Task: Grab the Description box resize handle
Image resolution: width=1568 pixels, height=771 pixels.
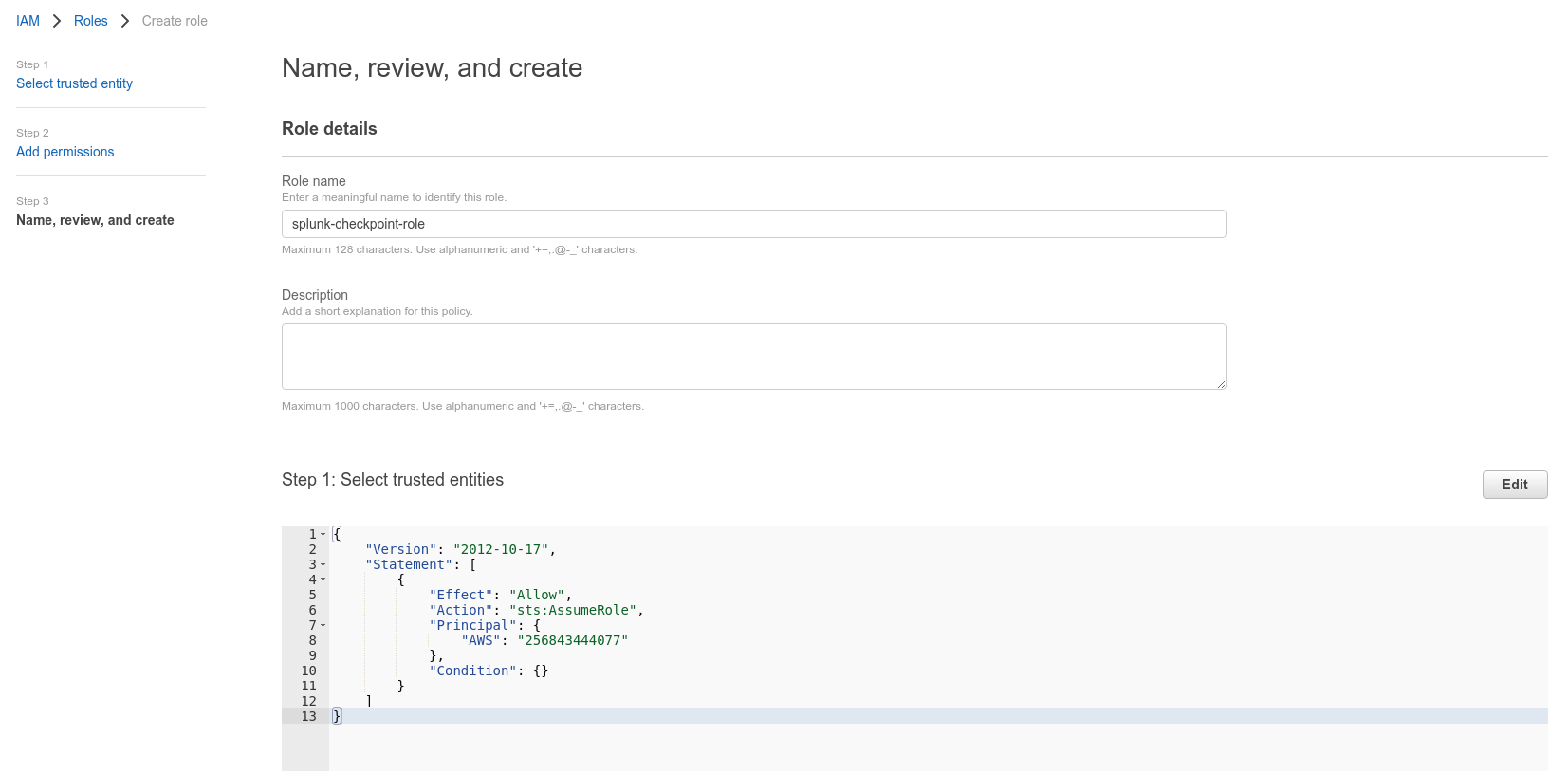Action: [x=1221, y=384]
